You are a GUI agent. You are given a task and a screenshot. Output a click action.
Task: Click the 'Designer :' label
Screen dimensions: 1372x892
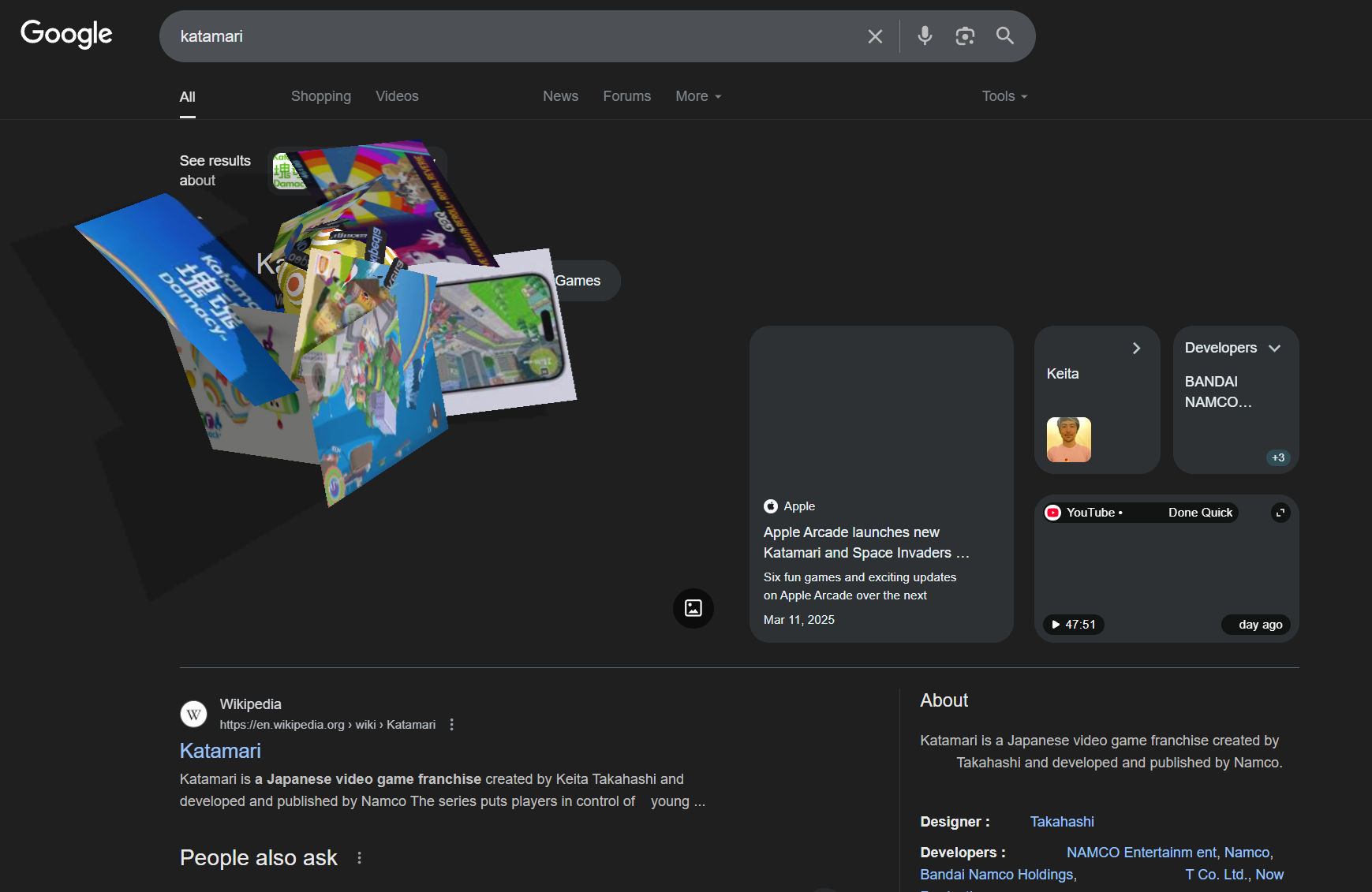point(955,822)
